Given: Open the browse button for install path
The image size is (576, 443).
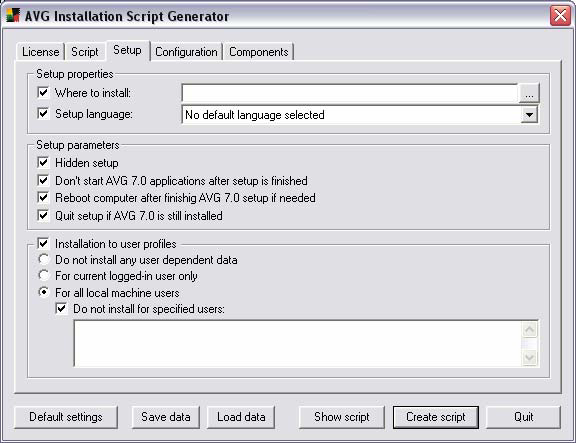Looking at the screenshot, I should 529,93.
